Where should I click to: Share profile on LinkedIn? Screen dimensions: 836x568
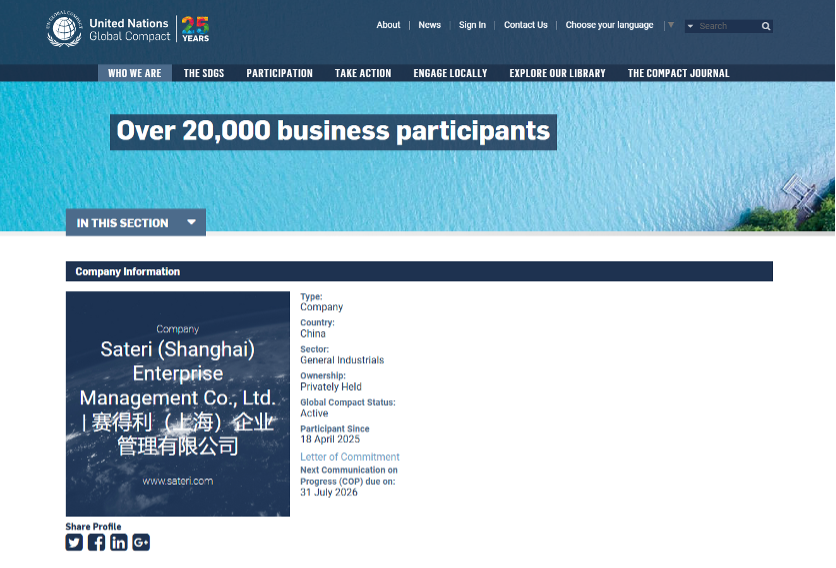point(119,542)
